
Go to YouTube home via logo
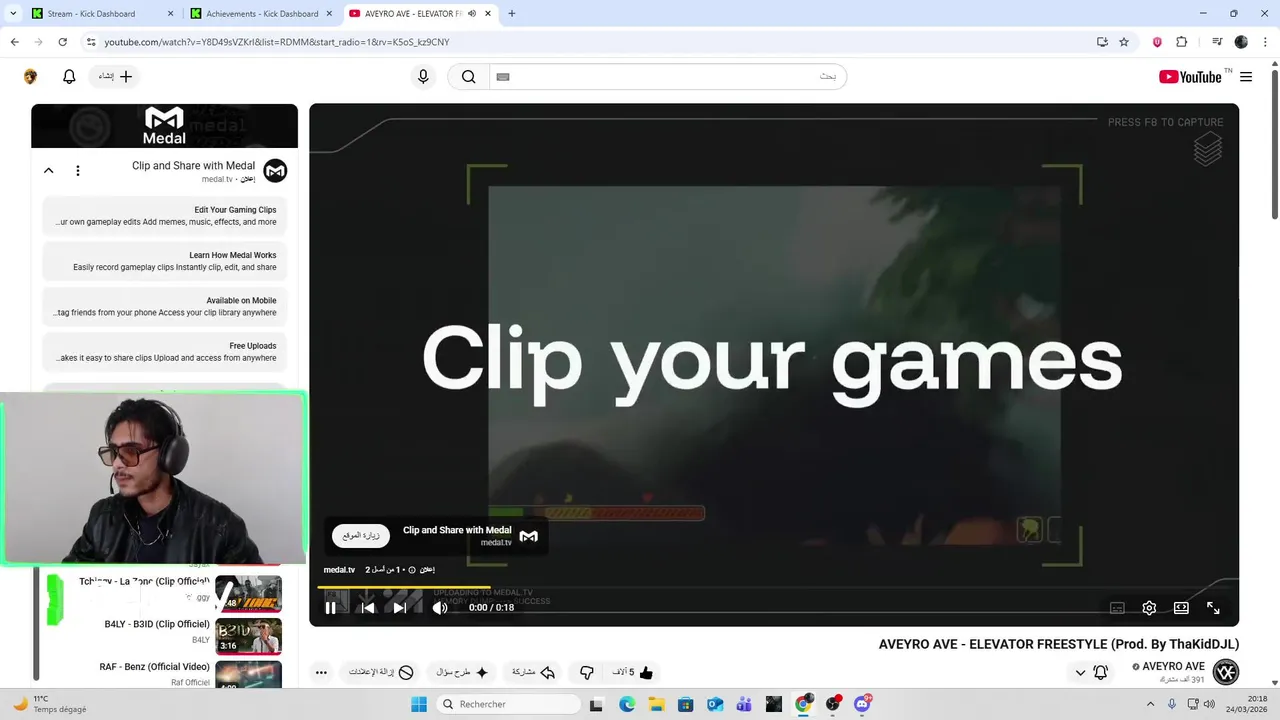[1190, 77]
